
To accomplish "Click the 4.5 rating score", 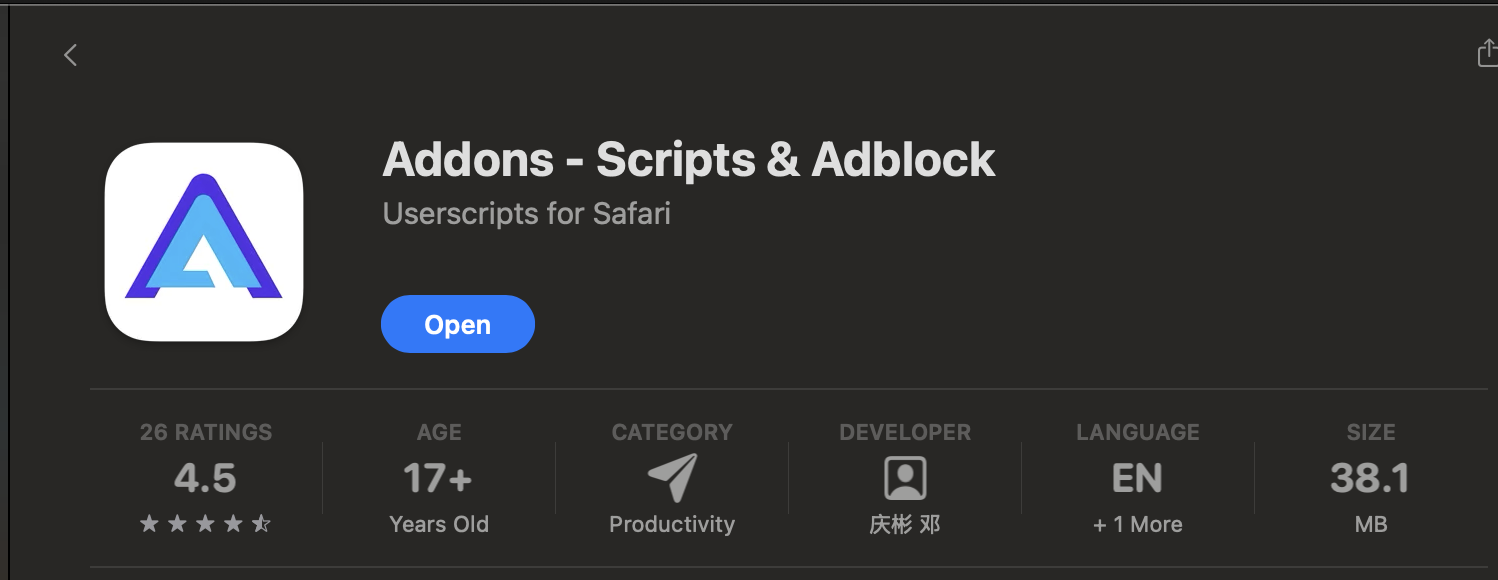I will click(x=205, y=478).
